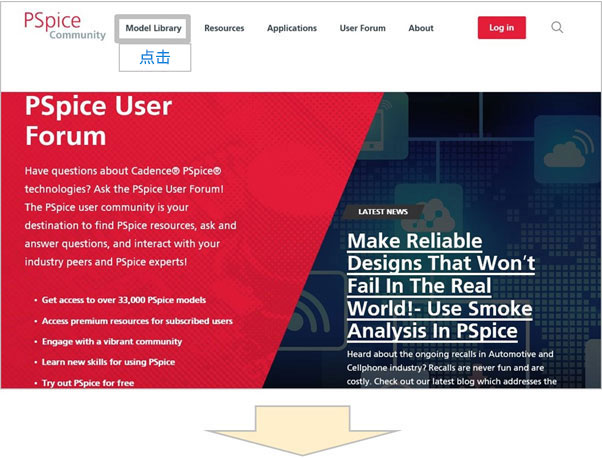Open the Make Reliable Designs news headline
Screen dimensions: 602x458
pyautogui.click(x=441, y=286)
